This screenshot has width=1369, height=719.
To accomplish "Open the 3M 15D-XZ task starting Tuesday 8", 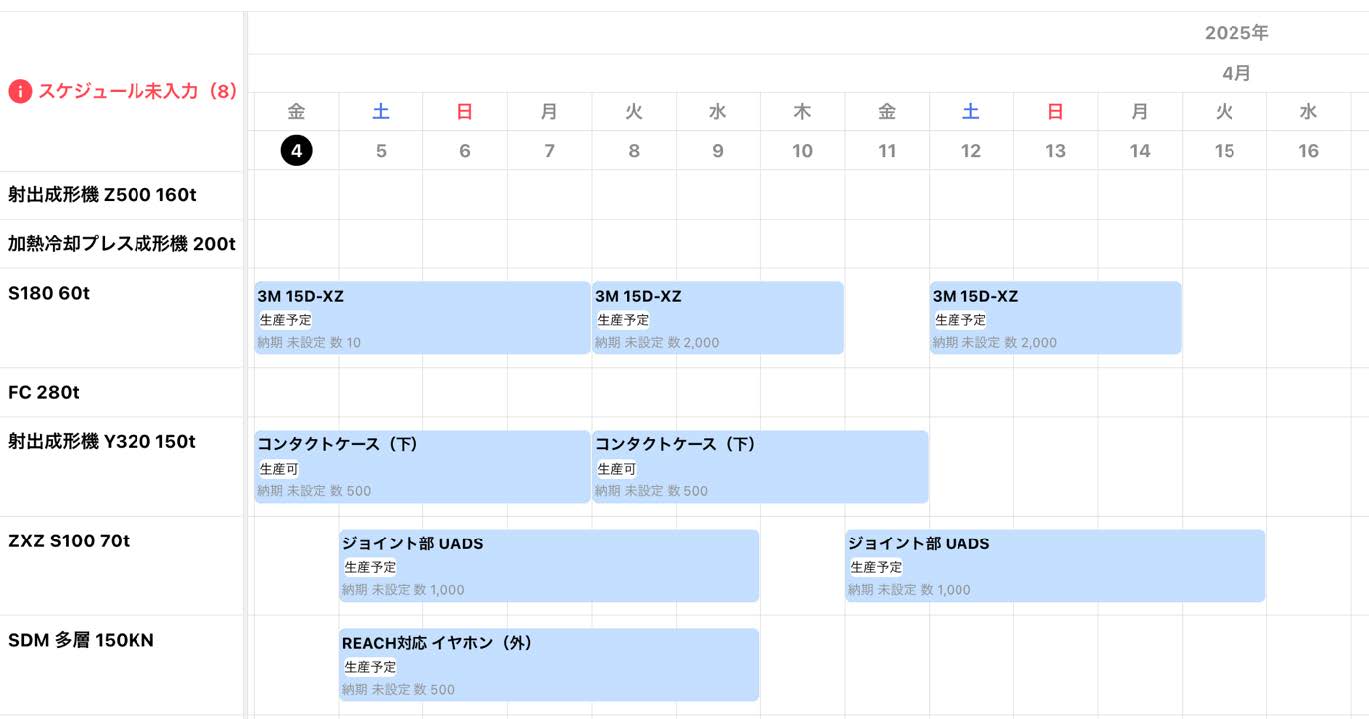I will pyautogui.click(x=718, y=318).
